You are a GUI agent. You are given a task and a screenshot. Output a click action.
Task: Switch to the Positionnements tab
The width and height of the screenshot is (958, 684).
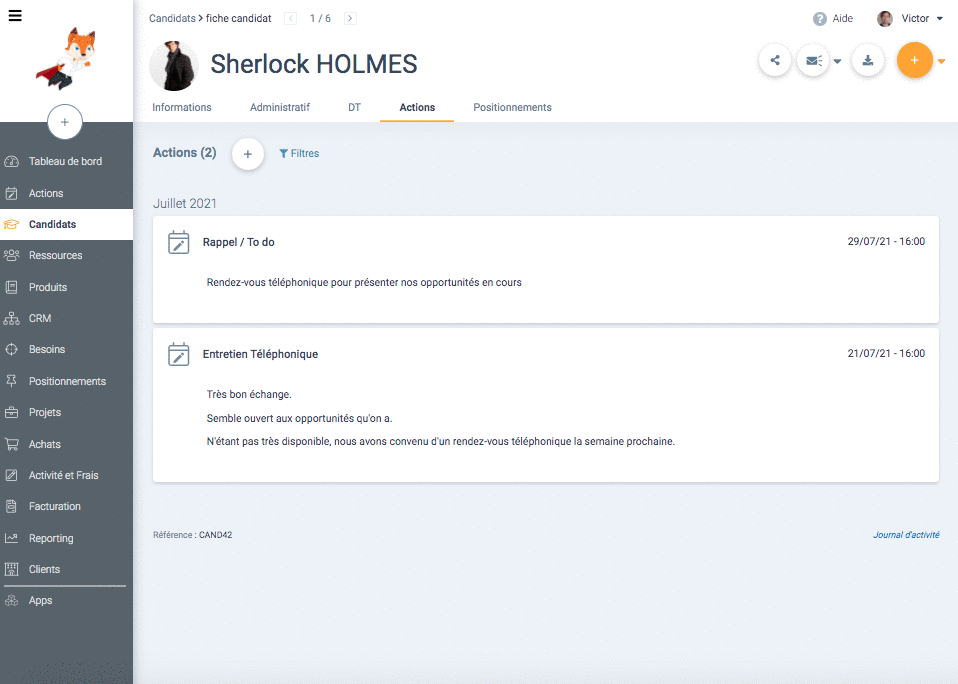(x=512, y=107)
